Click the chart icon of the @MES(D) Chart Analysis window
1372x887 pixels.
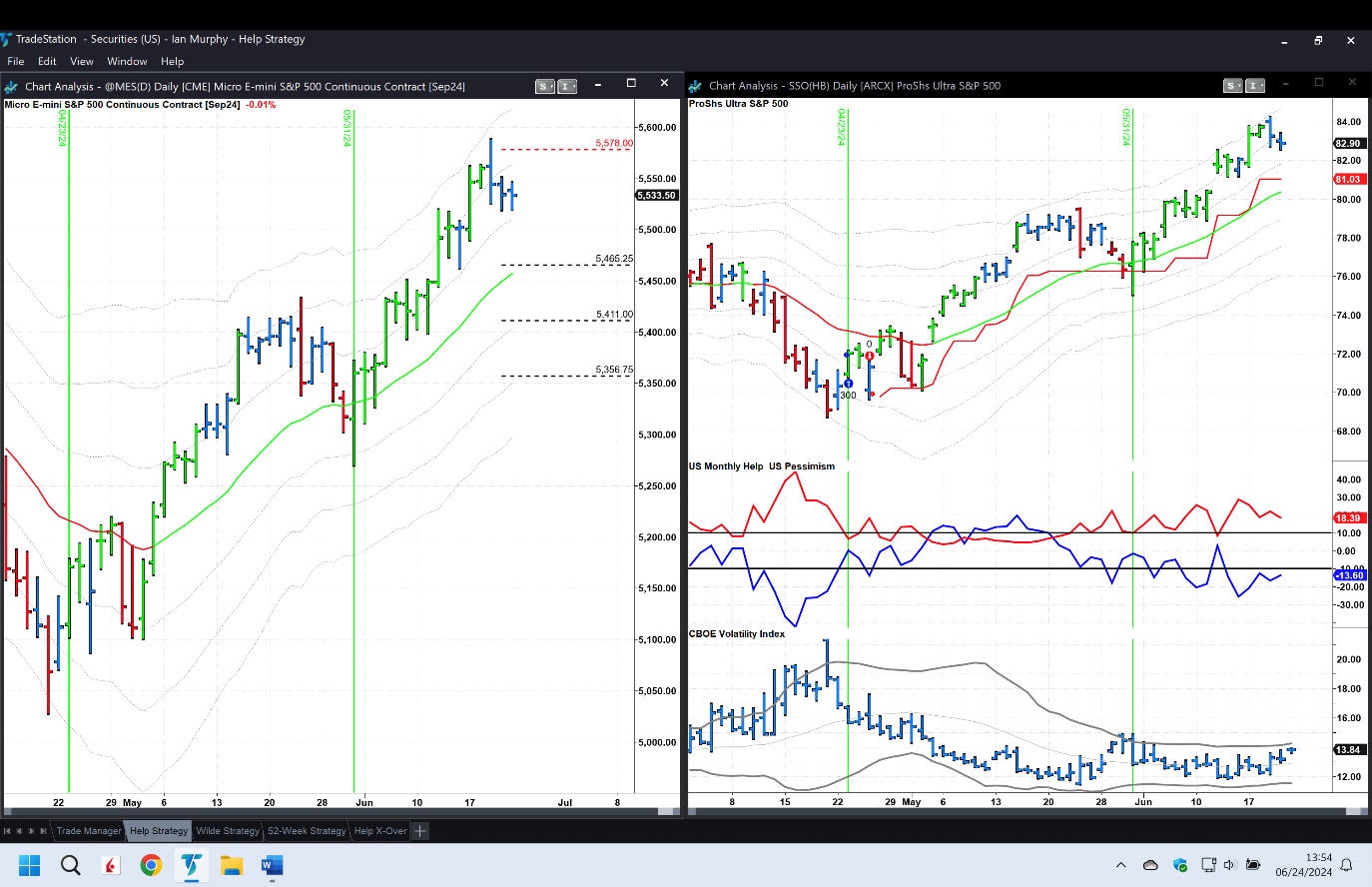[11, 87]
